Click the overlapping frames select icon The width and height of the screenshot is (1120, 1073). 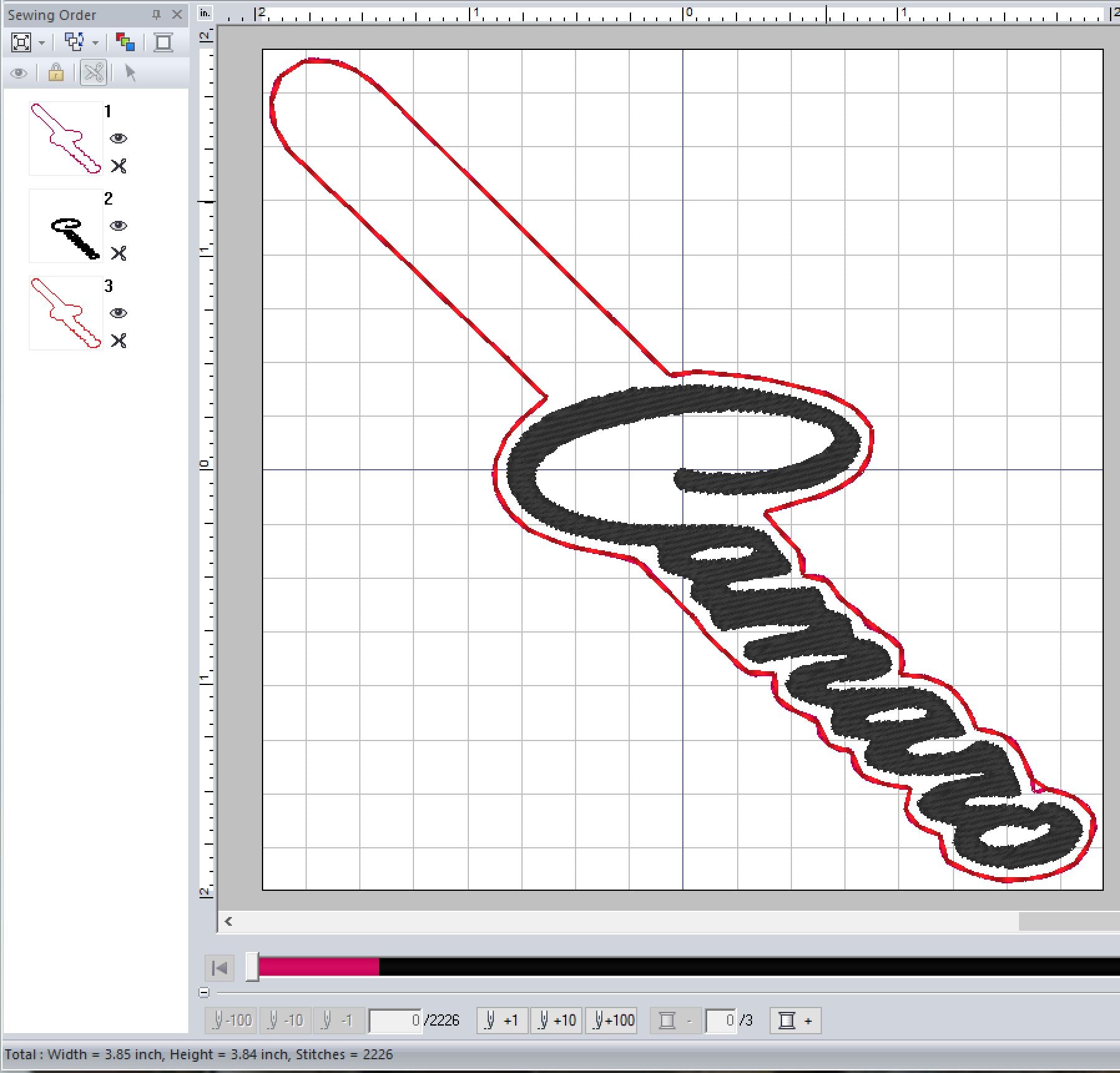click(74, 42)
